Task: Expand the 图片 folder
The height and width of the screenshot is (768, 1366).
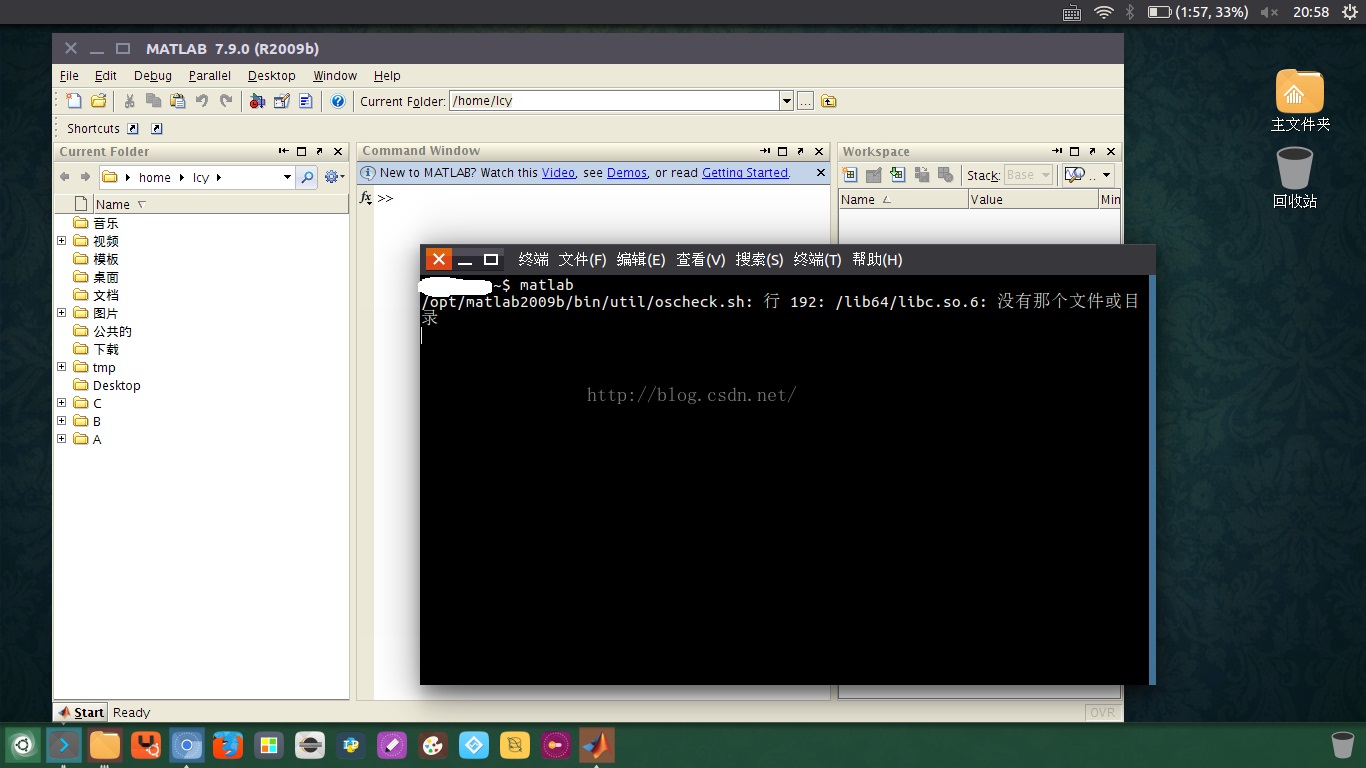Action: 62,313
